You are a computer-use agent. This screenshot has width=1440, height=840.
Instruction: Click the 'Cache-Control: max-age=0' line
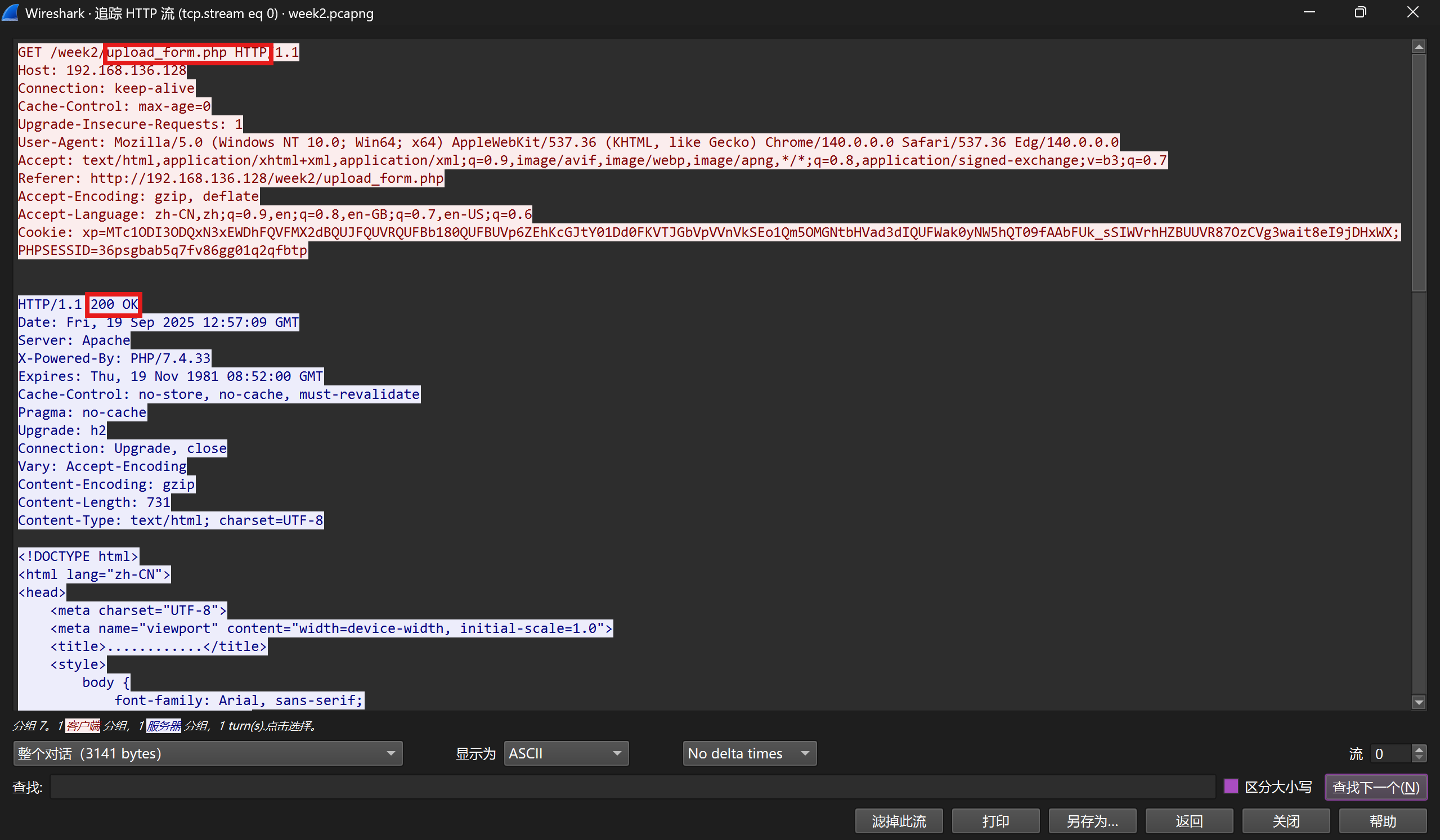tap(114, 106)
